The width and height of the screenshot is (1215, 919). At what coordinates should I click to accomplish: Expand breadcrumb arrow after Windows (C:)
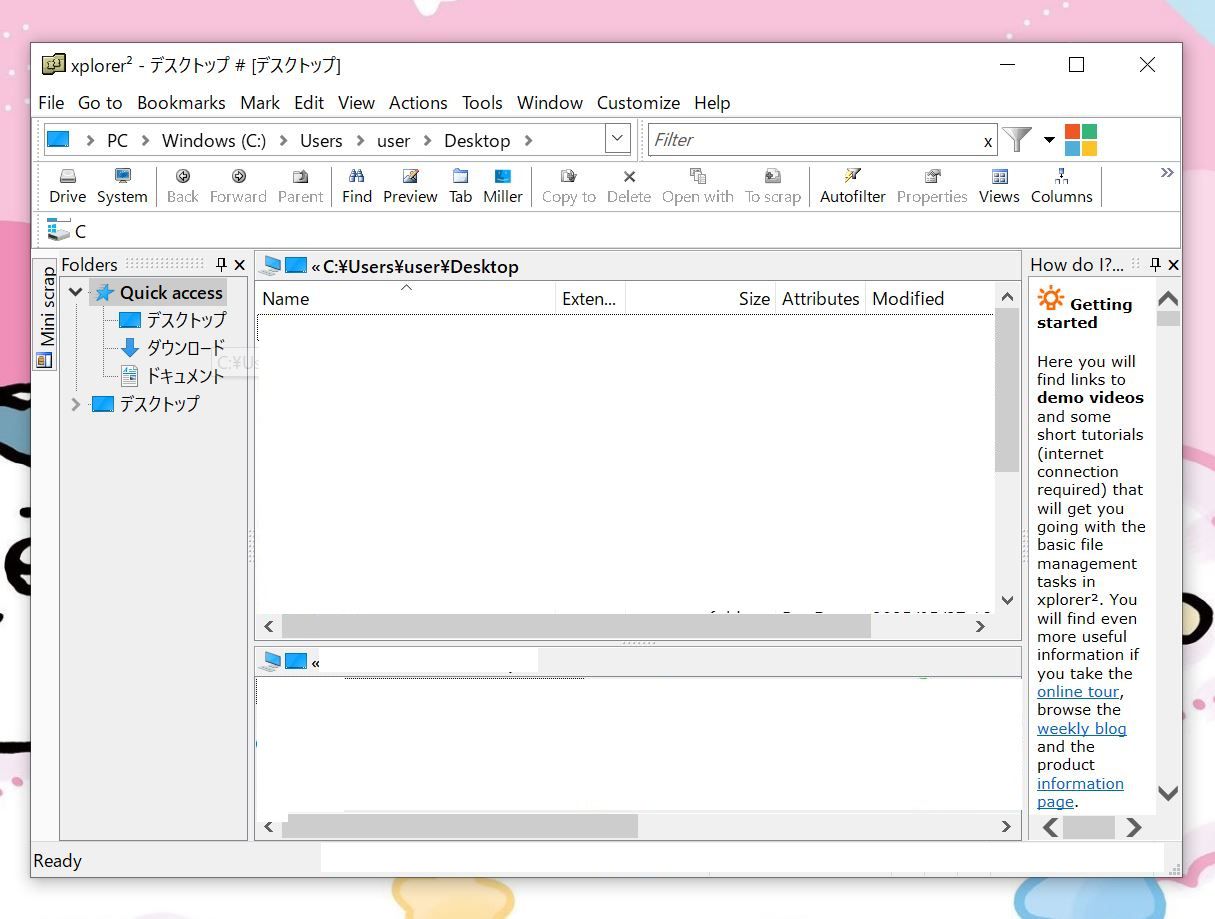(x=283, y=141)
